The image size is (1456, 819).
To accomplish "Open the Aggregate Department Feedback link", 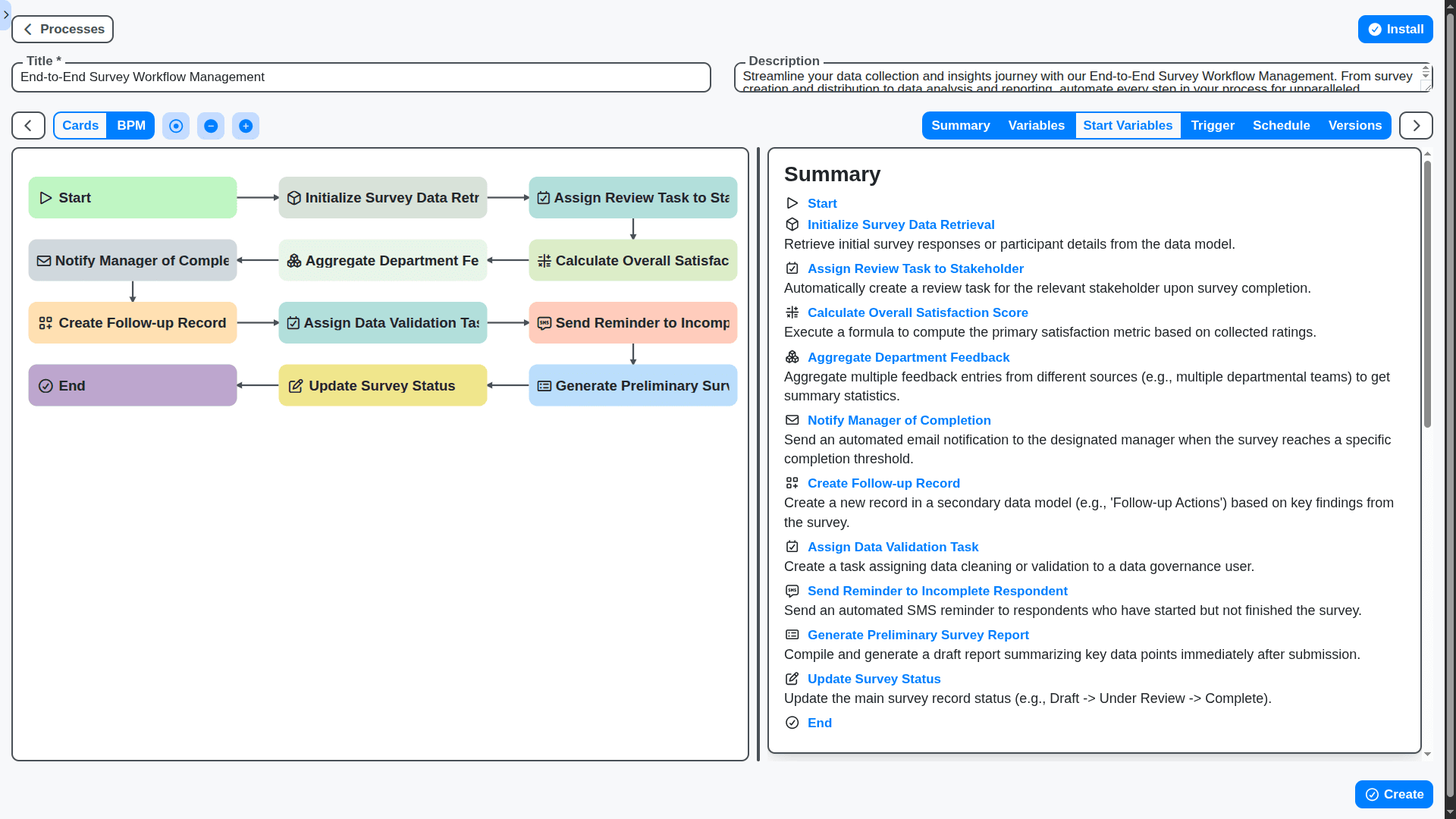I will pyautogui.click(x=908, y=357).
